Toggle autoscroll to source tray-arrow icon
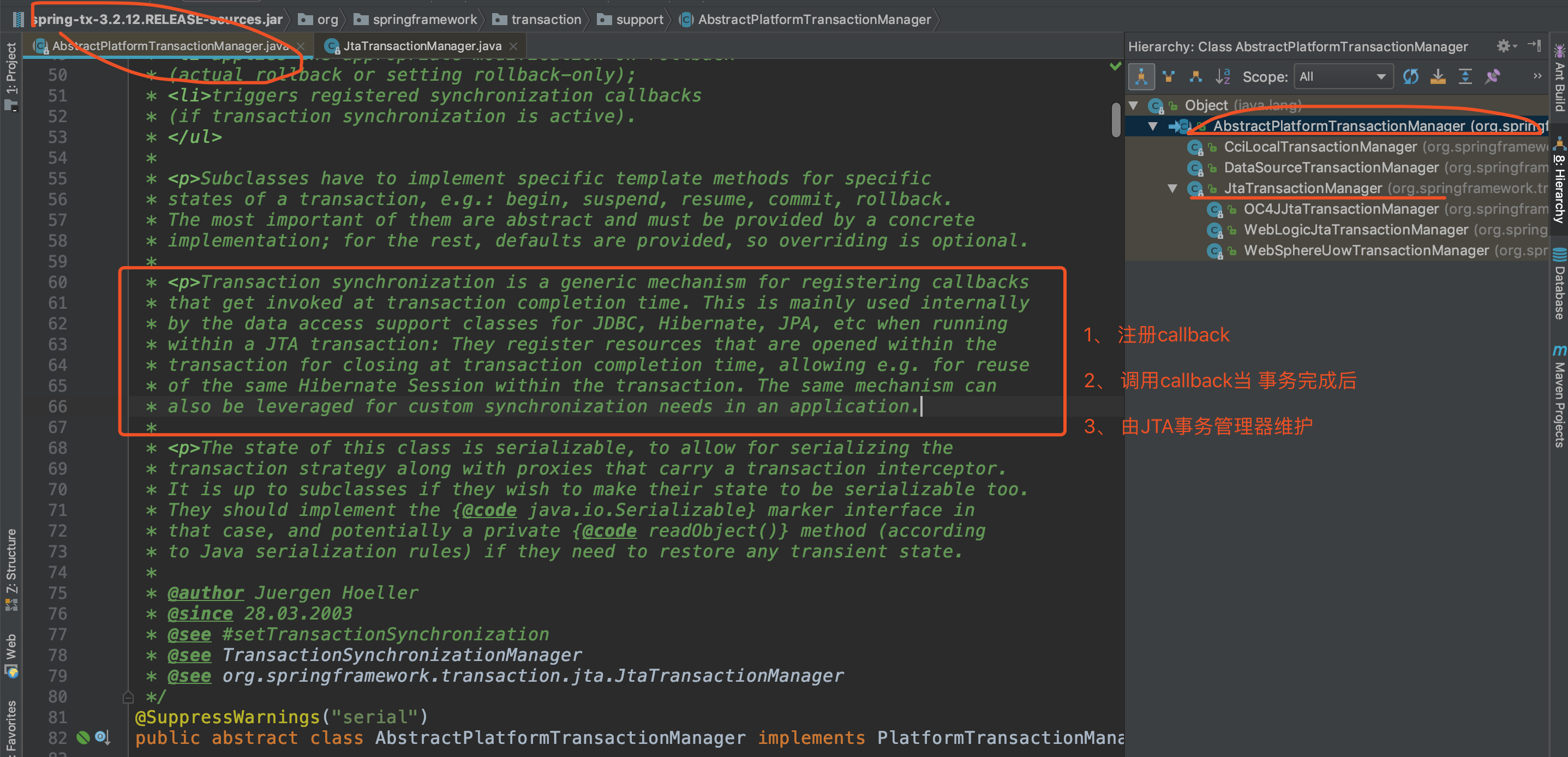Screen dimensions: 1568x757 coord(1438,77)
